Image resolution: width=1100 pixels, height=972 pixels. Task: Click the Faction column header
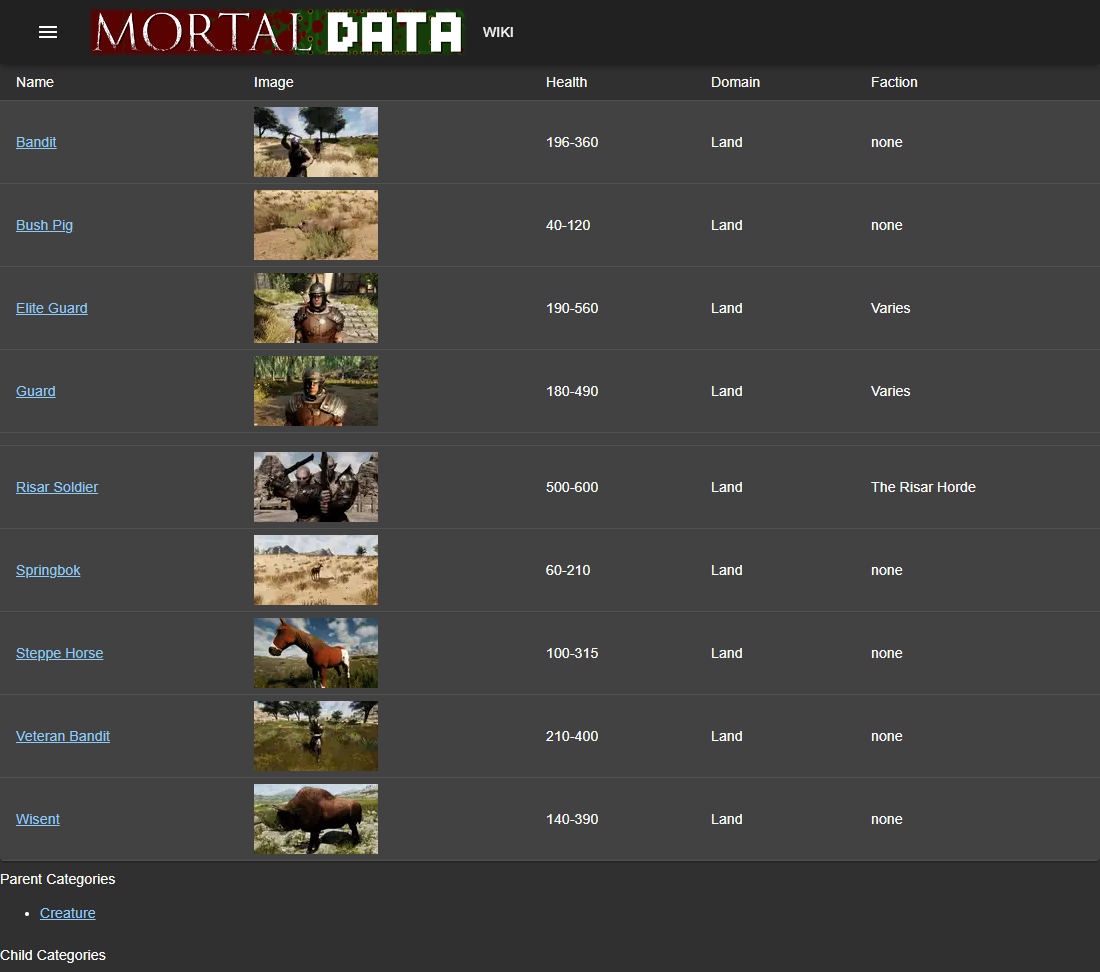coord(894,82)
